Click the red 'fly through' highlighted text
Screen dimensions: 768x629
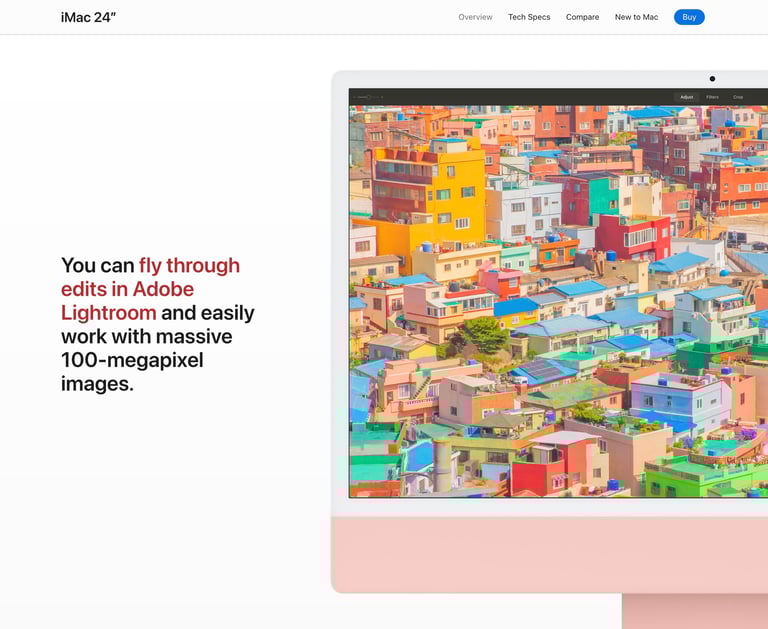coord(190,266)
